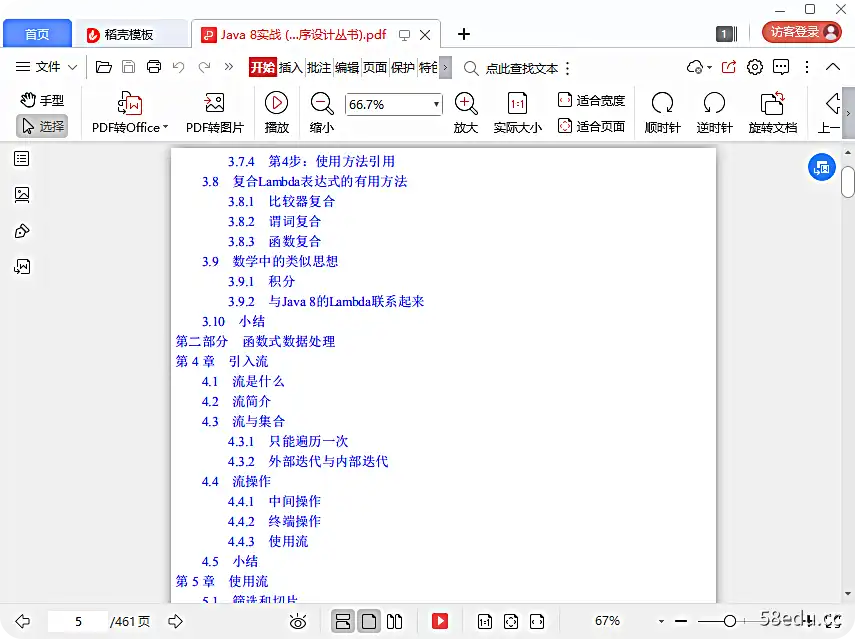Open 旋转文档 rotate document
855x639 pixels.
[773, 113]
